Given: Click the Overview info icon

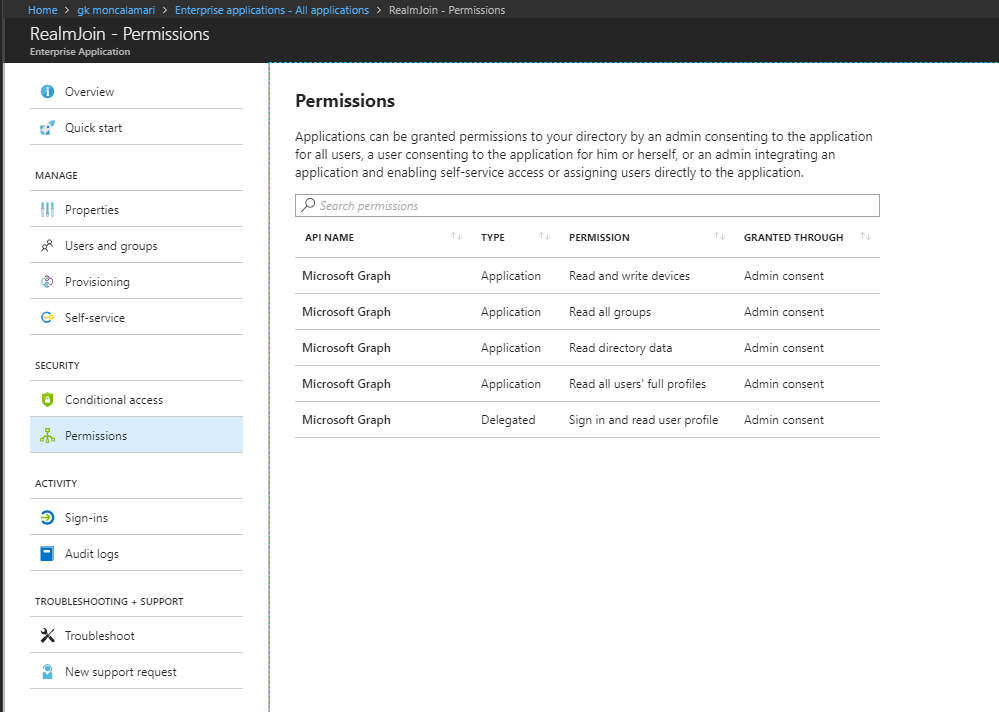Looking at the screenshot, I should click(x=47, y=92).
